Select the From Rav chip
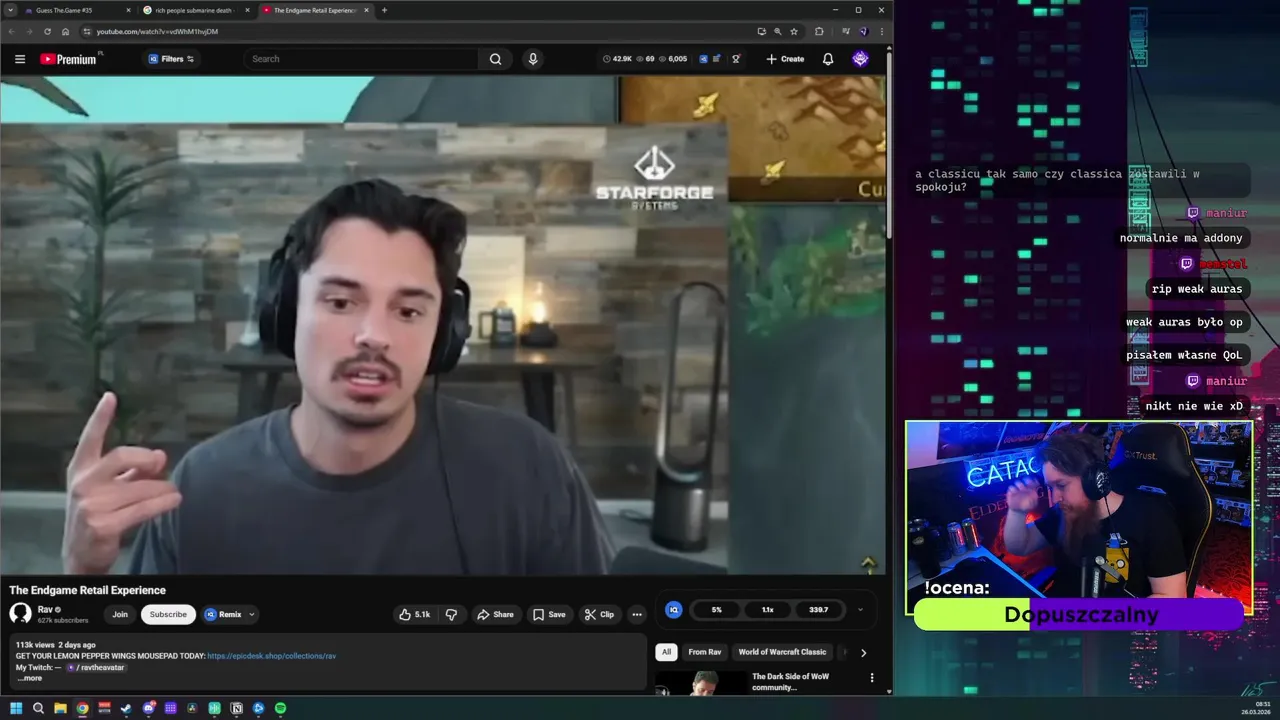 pyautogui.click(x=705, y=652)
